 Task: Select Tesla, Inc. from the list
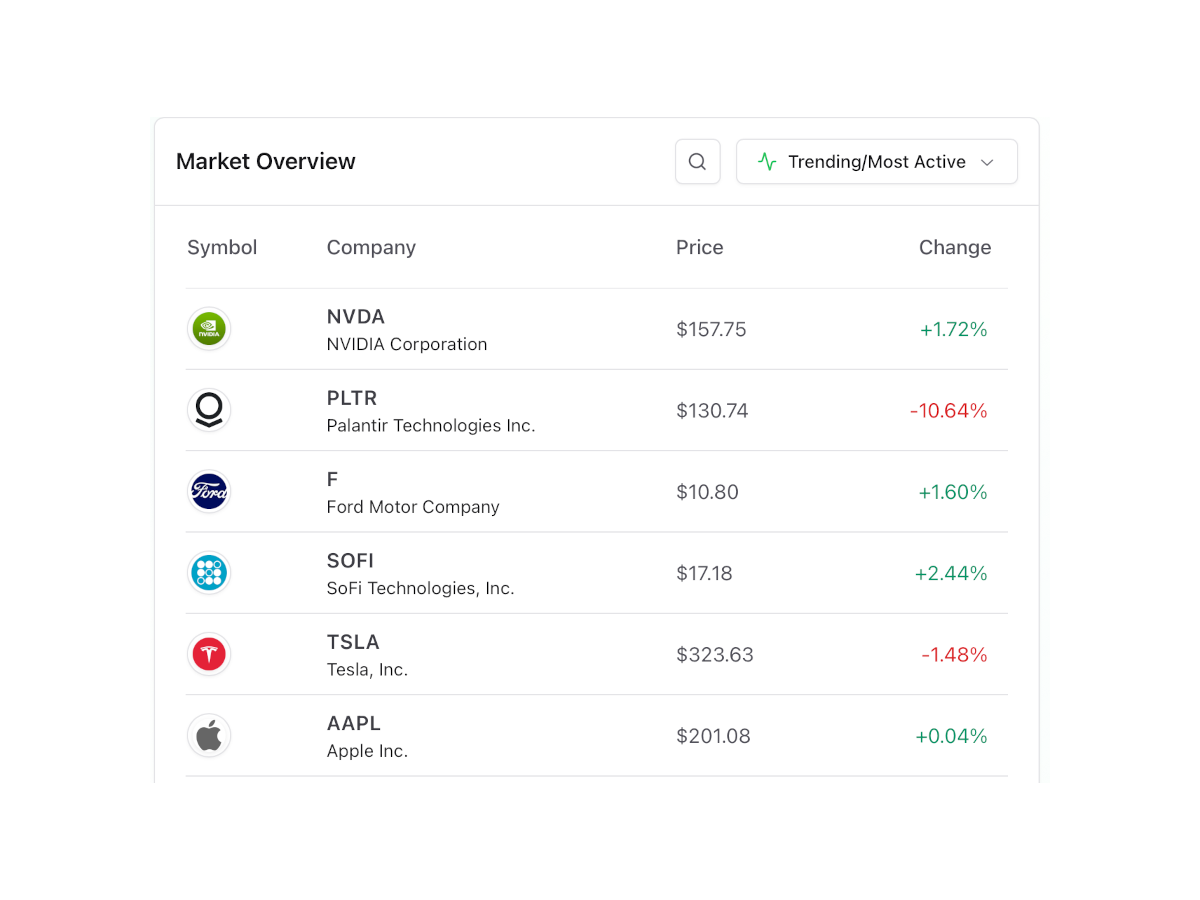point(597,654)
